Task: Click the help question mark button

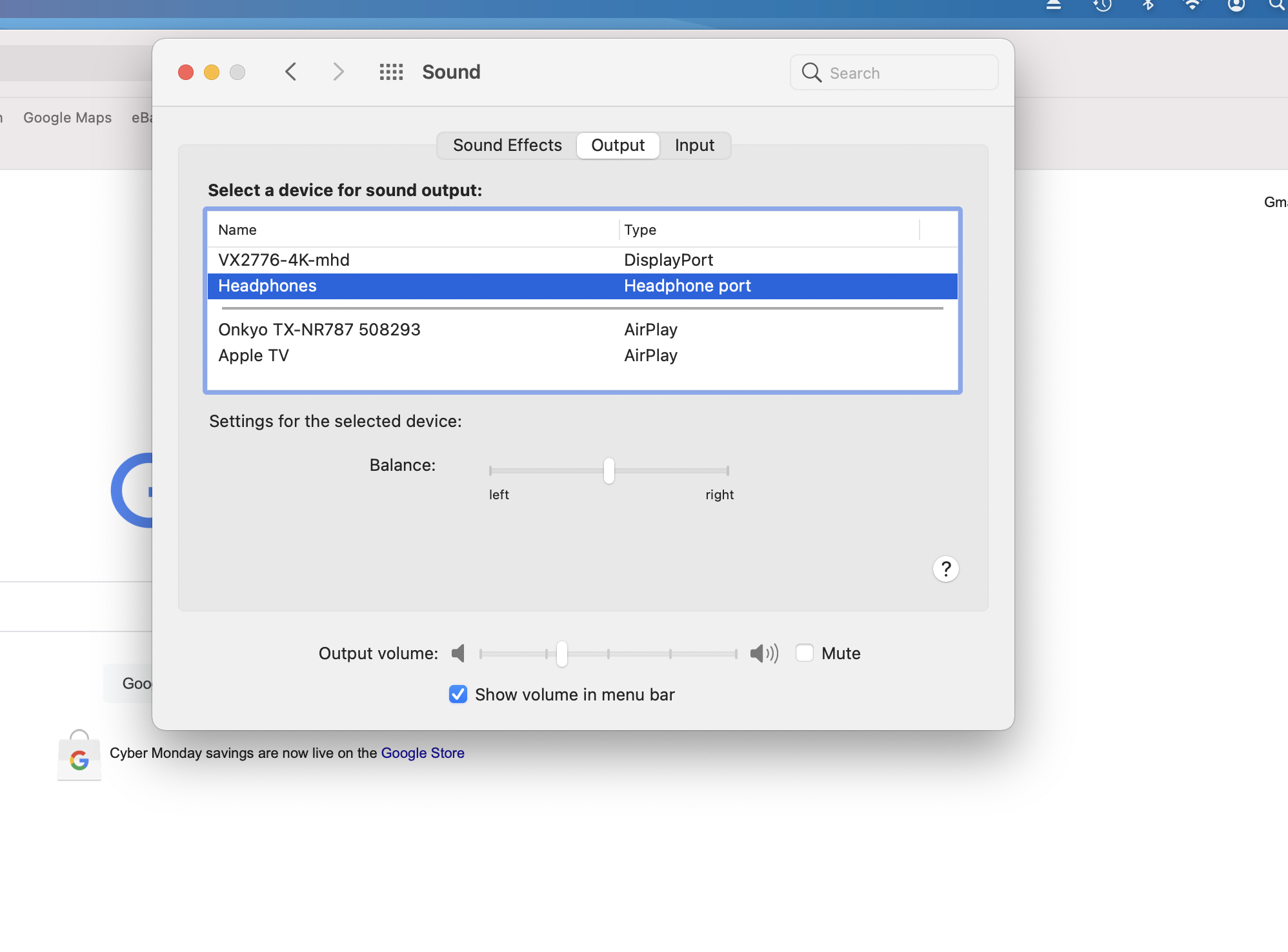Action: coord(945,569)
